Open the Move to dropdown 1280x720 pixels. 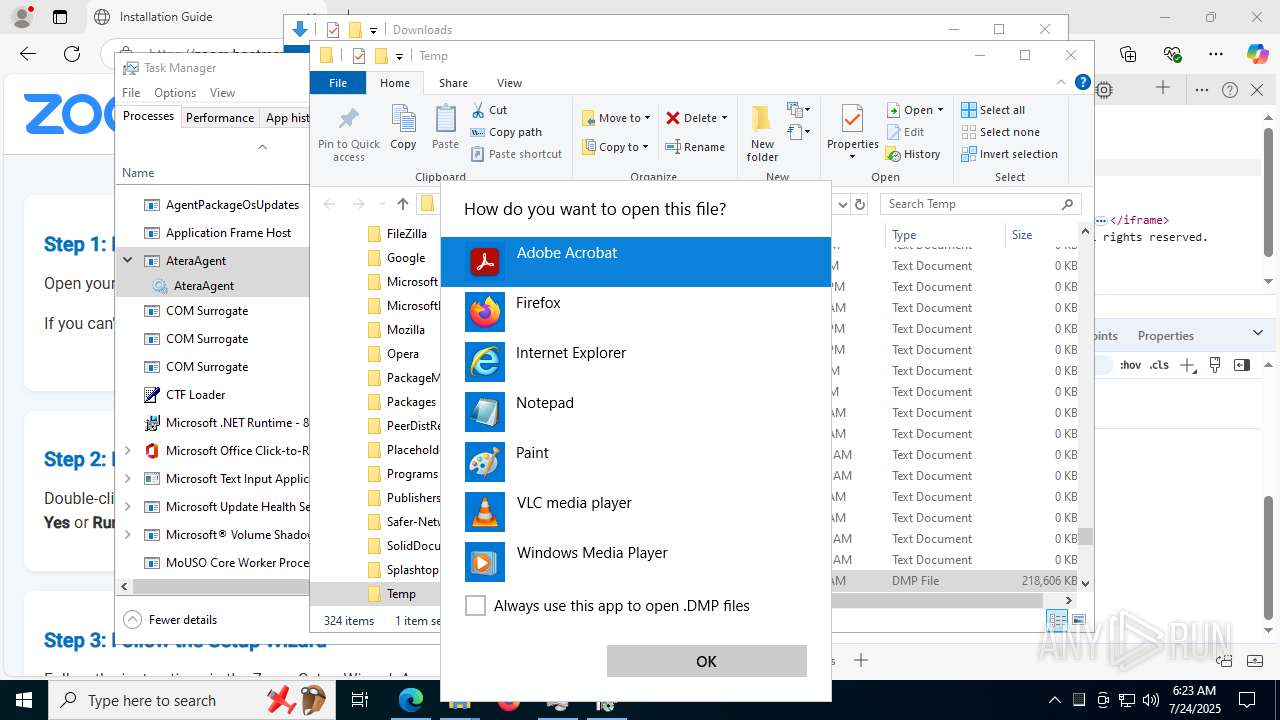(616, 118)
